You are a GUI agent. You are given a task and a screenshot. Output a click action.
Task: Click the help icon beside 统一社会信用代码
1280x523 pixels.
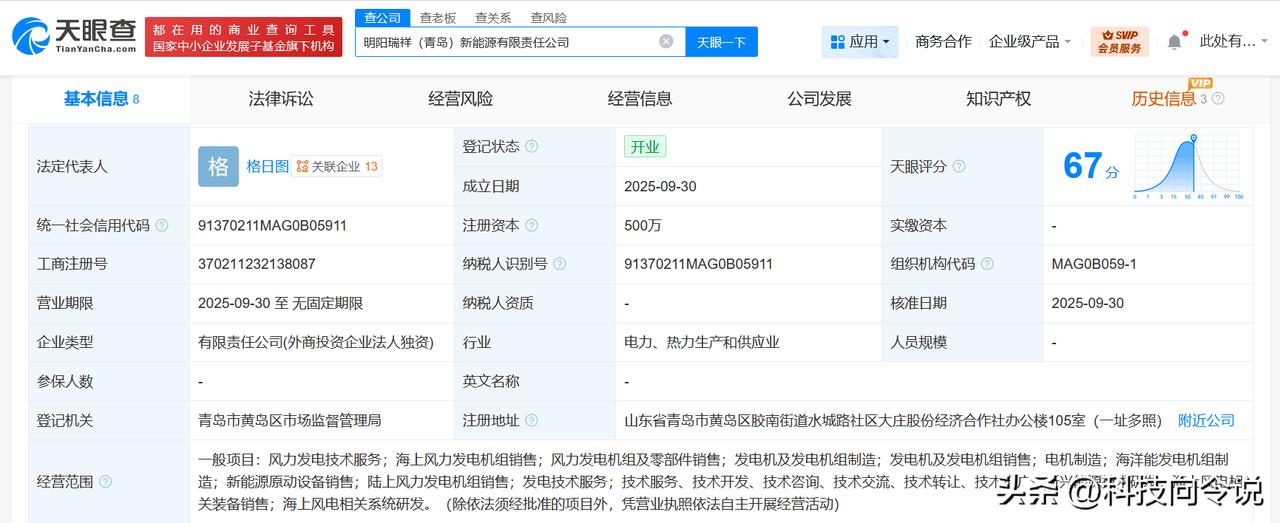click(162, 226)
